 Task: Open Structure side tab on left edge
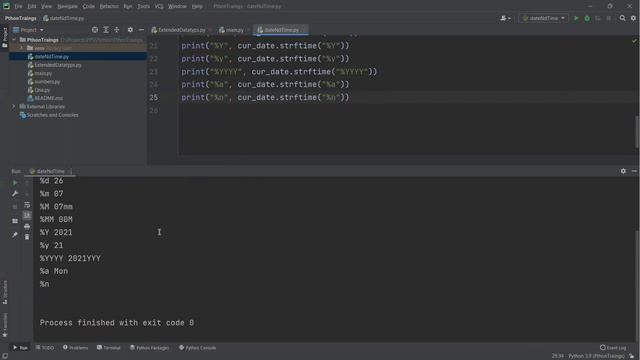[x=5, y=292]
